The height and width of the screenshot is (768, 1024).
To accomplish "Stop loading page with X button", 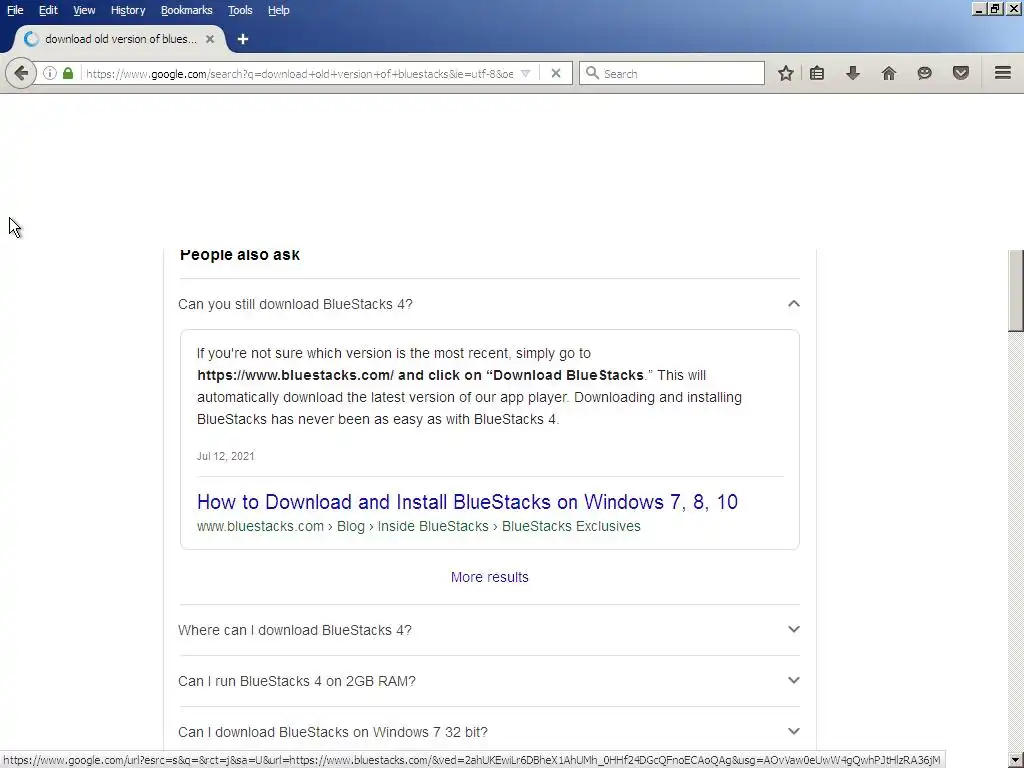I will coord(556,73).
